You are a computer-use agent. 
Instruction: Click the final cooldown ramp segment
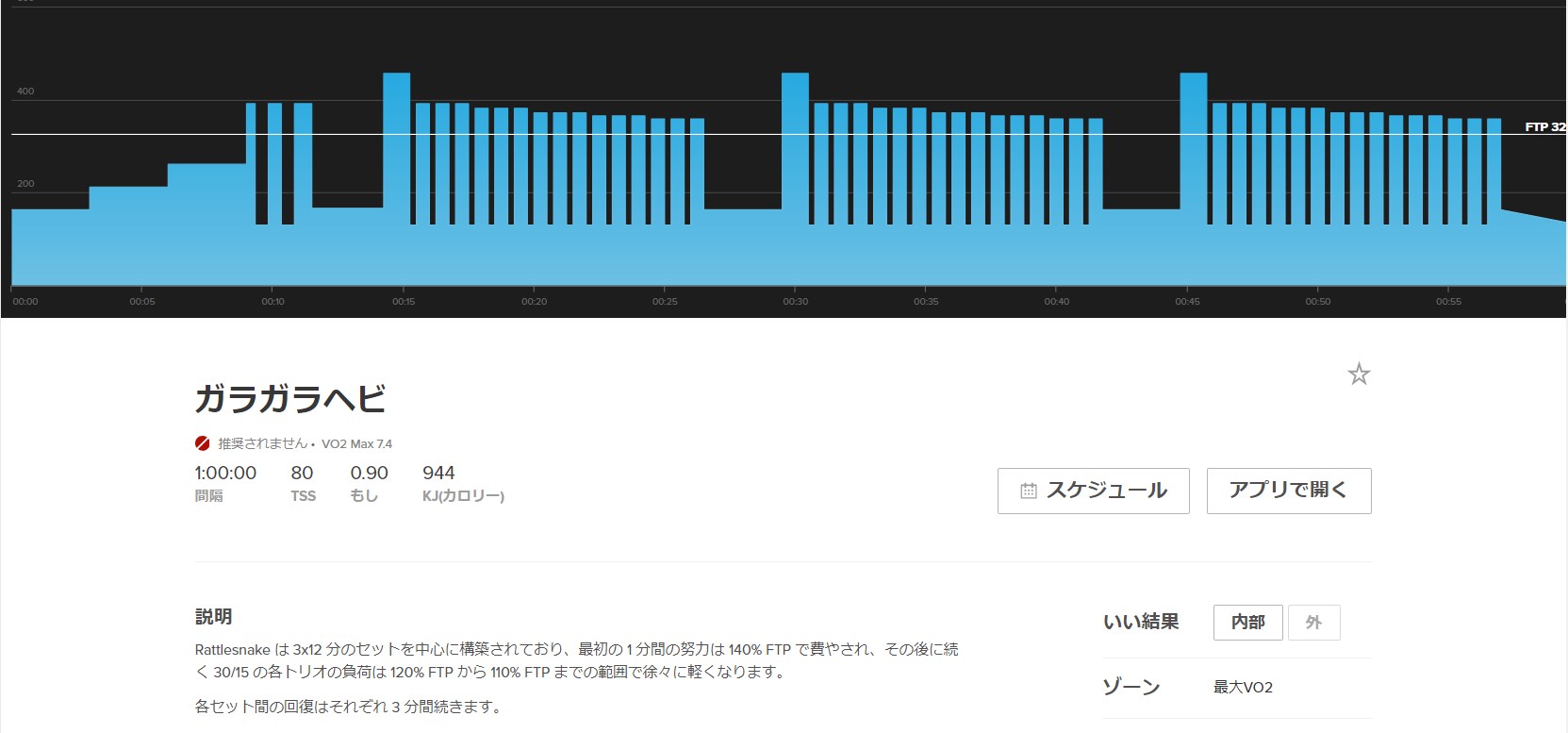pyautogui.click(x=1533, y=250)
